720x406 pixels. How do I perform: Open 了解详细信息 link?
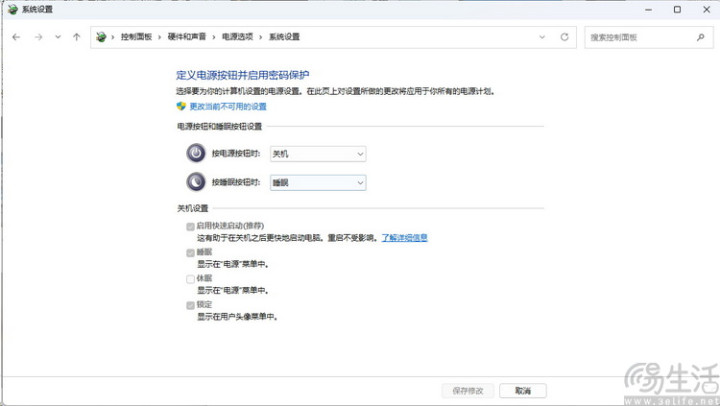pyautogui.click(x=405, y=238)
